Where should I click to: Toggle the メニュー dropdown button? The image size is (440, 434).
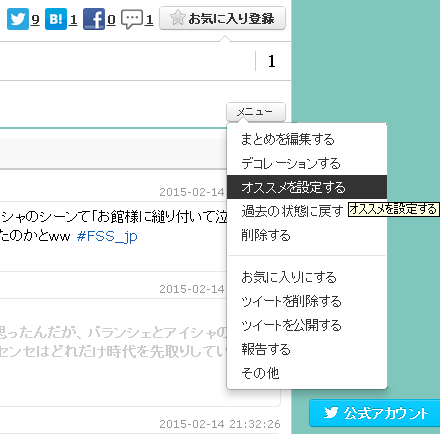click(256, 112)
